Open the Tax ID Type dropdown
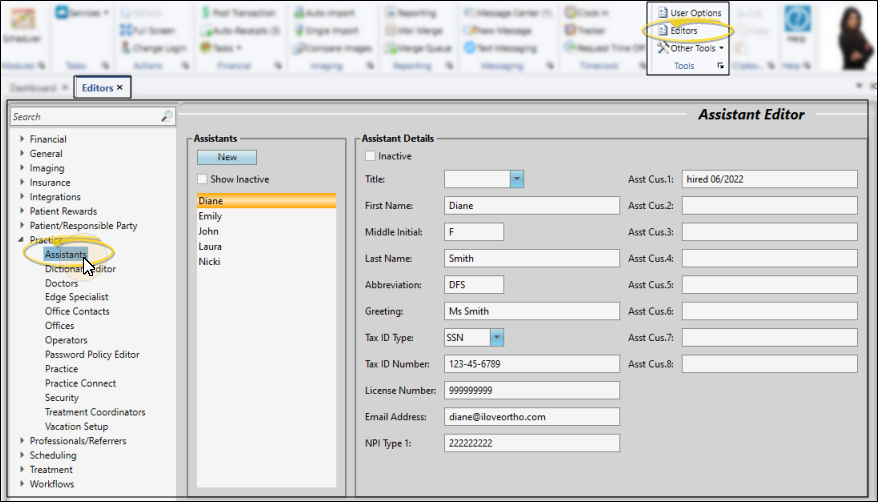The width and height of the screenshot is (878, 502). 497,337
